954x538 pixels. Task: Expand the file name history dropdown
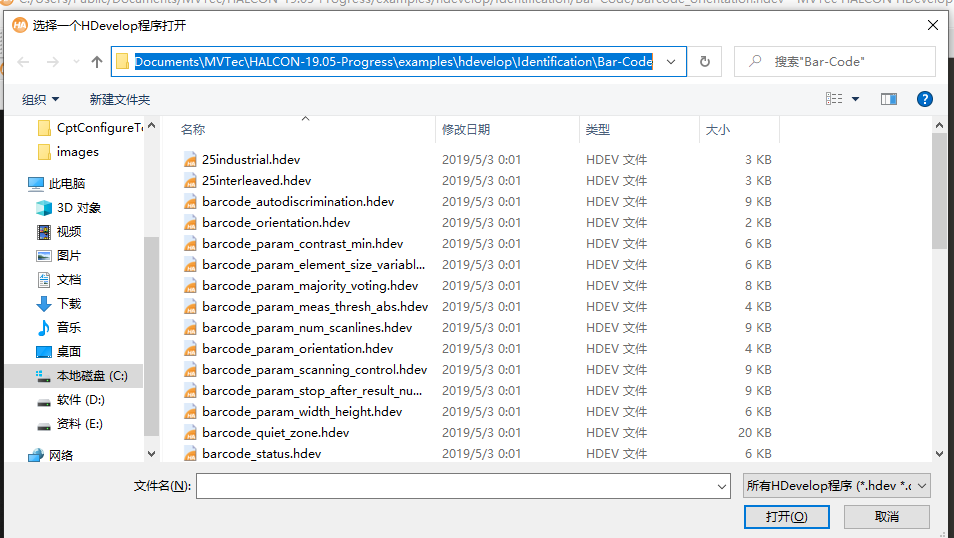721,486
